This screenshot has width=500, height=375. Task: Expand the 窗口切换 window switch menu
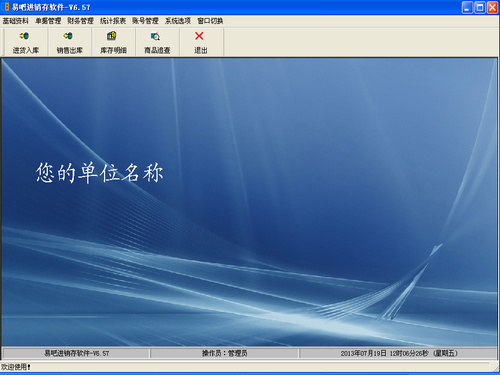point(210,21)
